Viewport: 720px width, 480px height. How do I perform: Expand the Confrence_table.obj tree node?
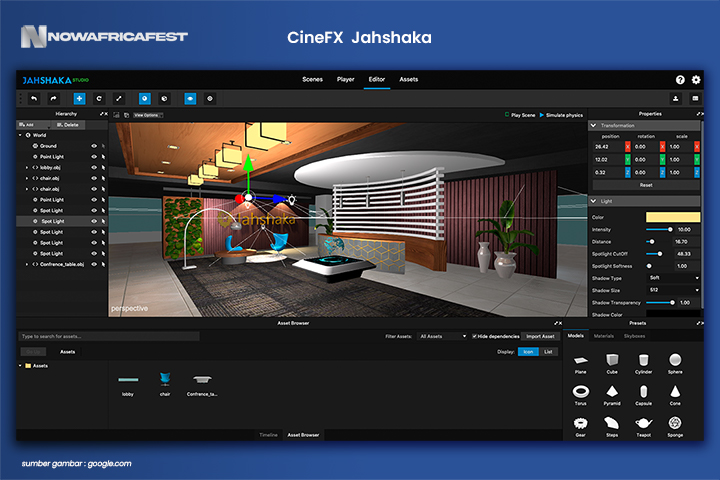click(27, 264)
